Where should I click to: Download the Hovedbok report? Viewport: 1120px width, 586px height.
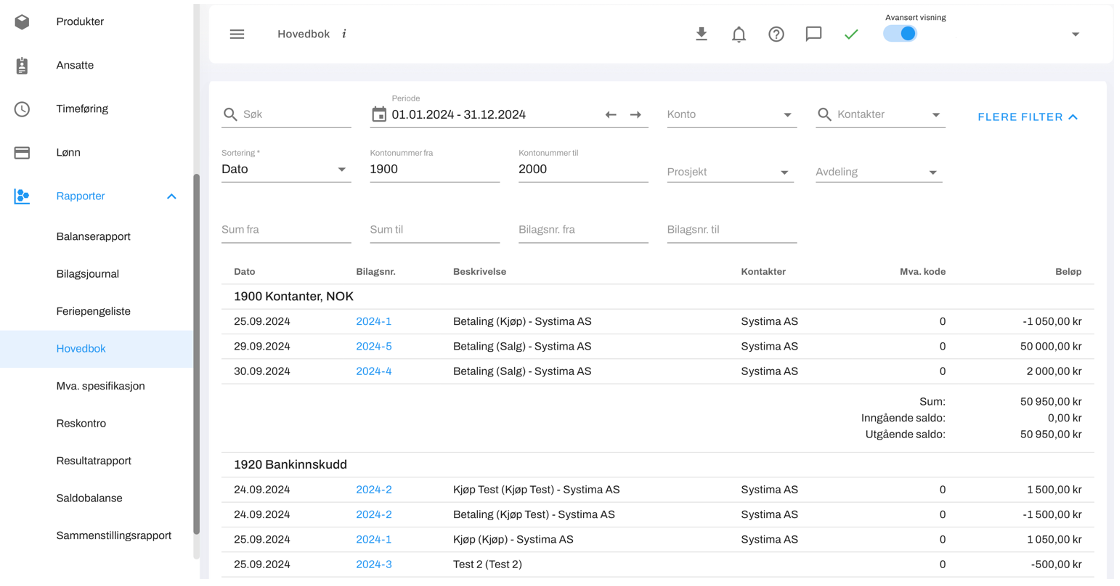[x=701, y=34]
